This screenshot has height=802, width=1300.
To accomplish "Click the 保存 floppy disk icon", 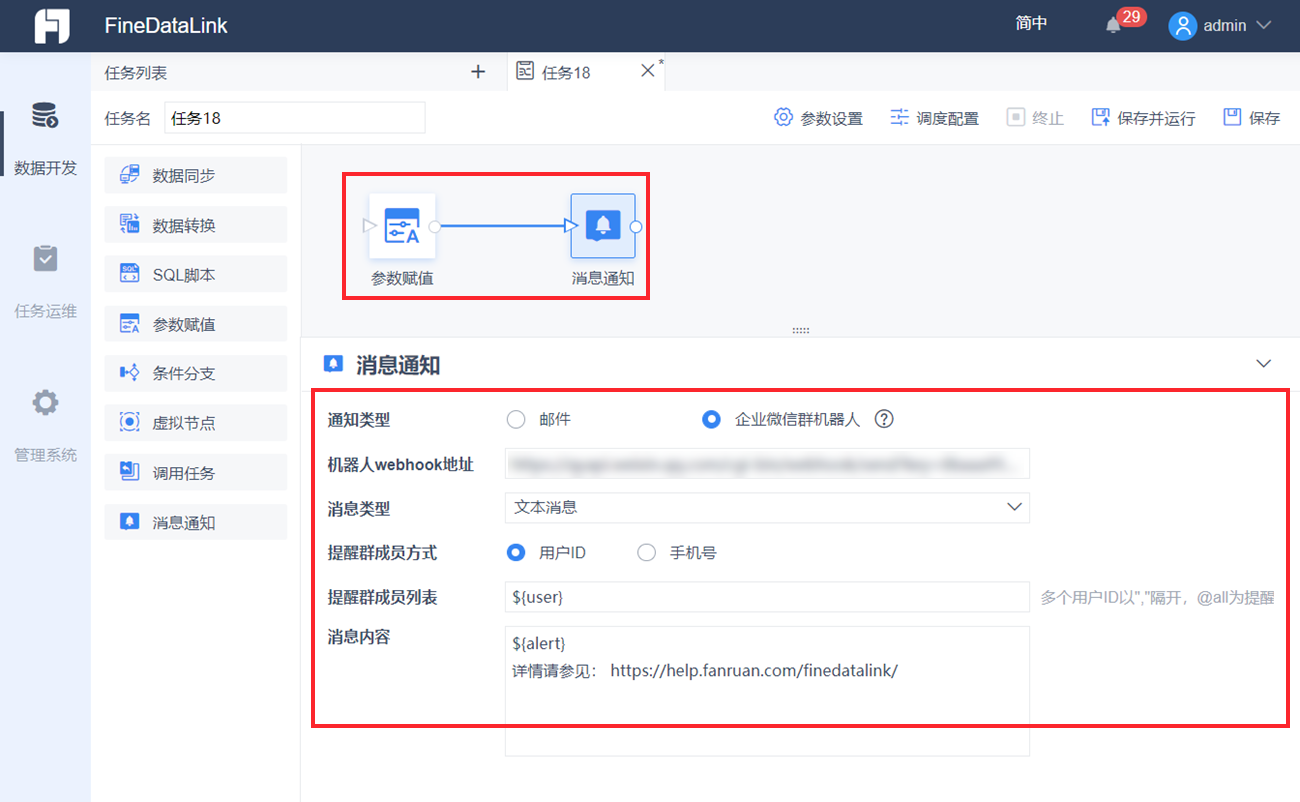I will (x=1232, y=117).
